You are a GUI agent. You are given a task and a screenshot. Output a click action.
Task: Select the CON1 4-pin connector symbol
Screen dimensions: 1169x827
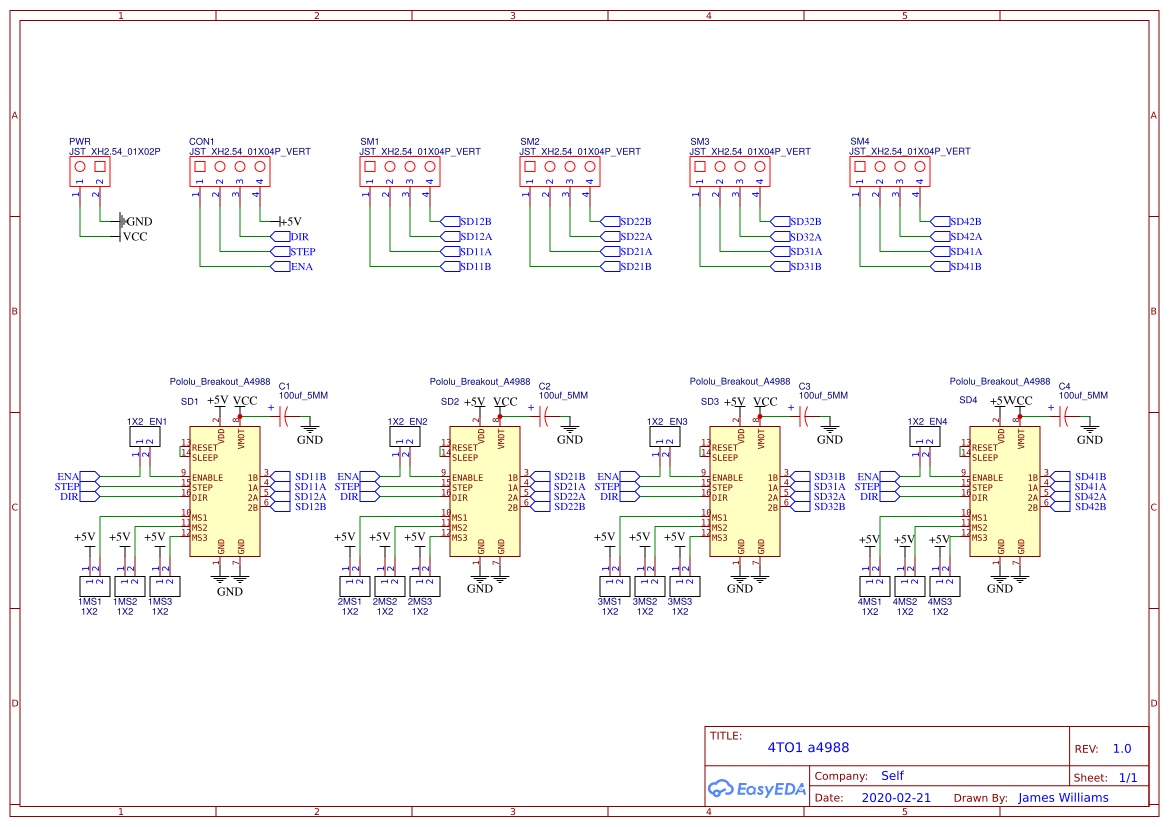(x=230, y=169)
